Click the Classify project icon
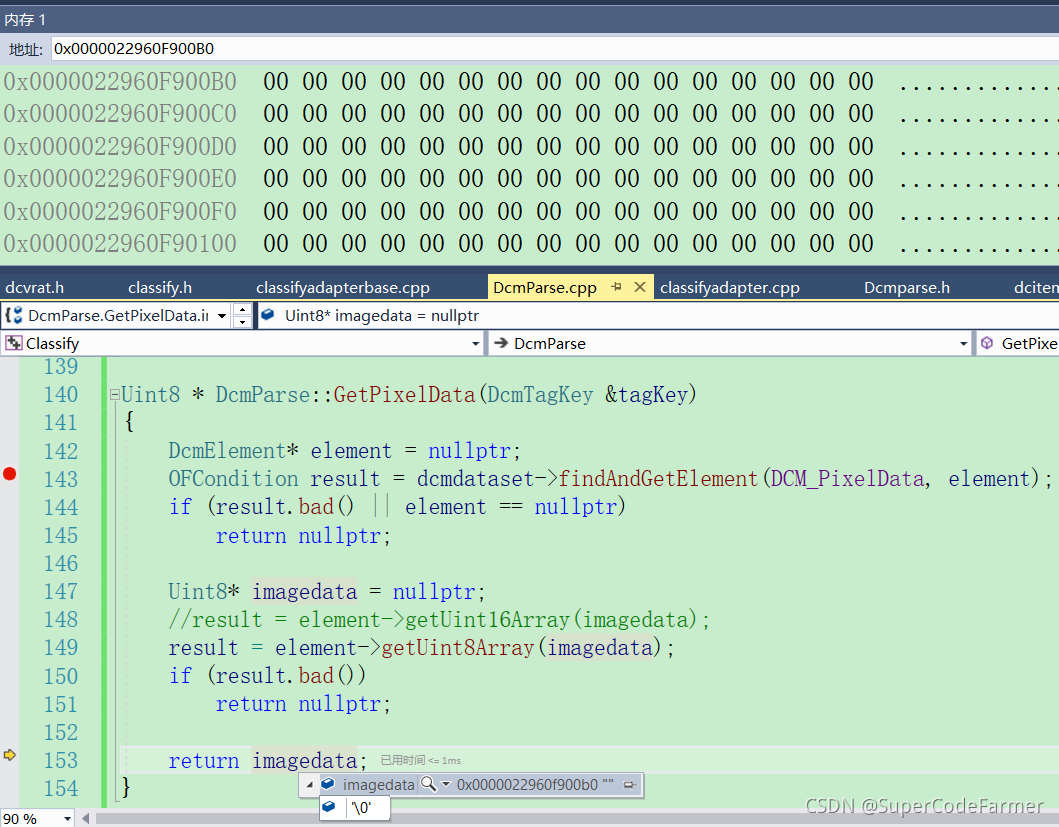Viewport: 1059px width, 827px height. (x=14, y=343)
